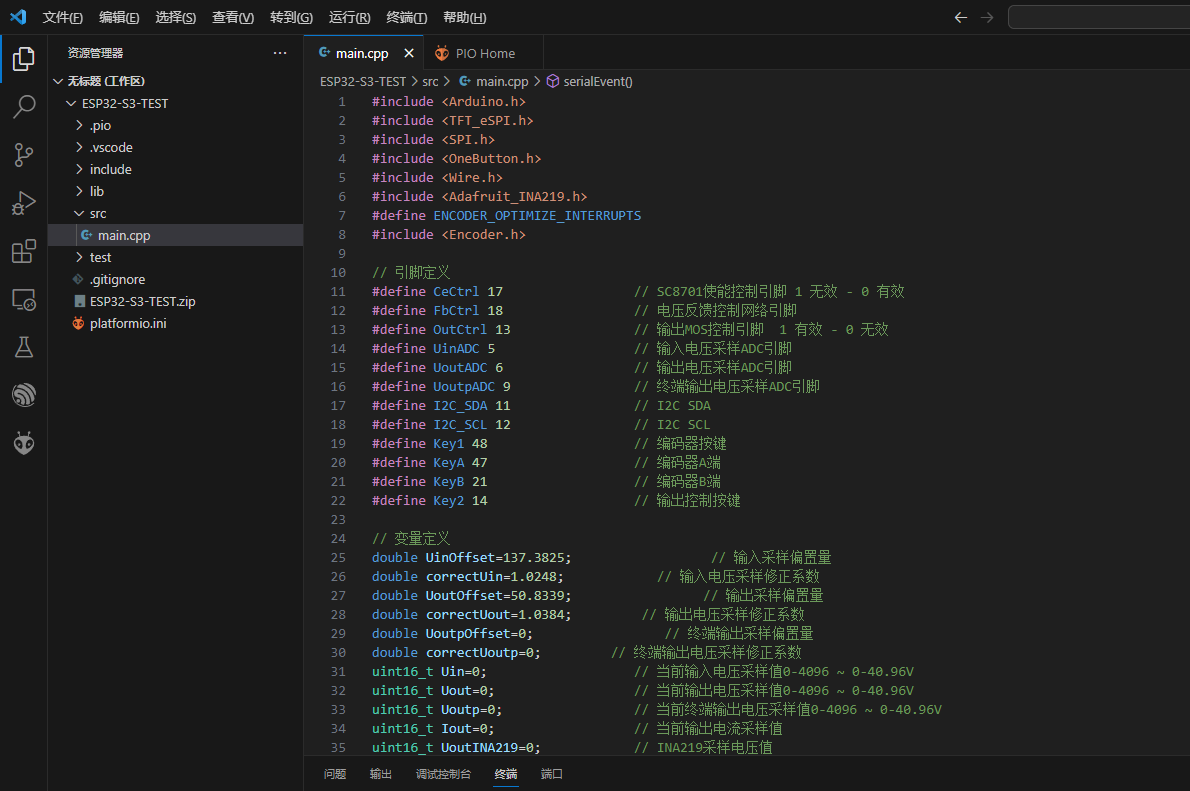Open the PlatformIO alien icon
This screenshot has height=791, width=1190.
[x=24, y=443]
